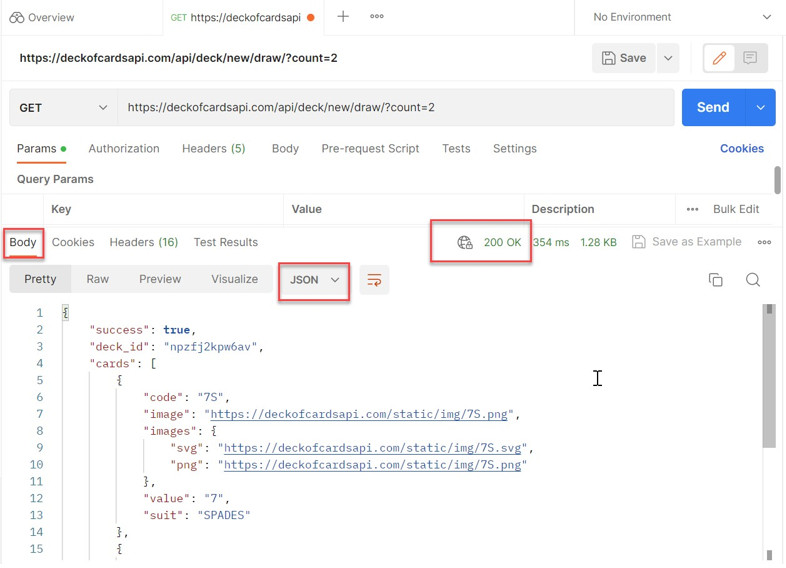The height and width of the screenshot is (568, 786).
Task: Click Bulk Edit
Action: point(736,210)
